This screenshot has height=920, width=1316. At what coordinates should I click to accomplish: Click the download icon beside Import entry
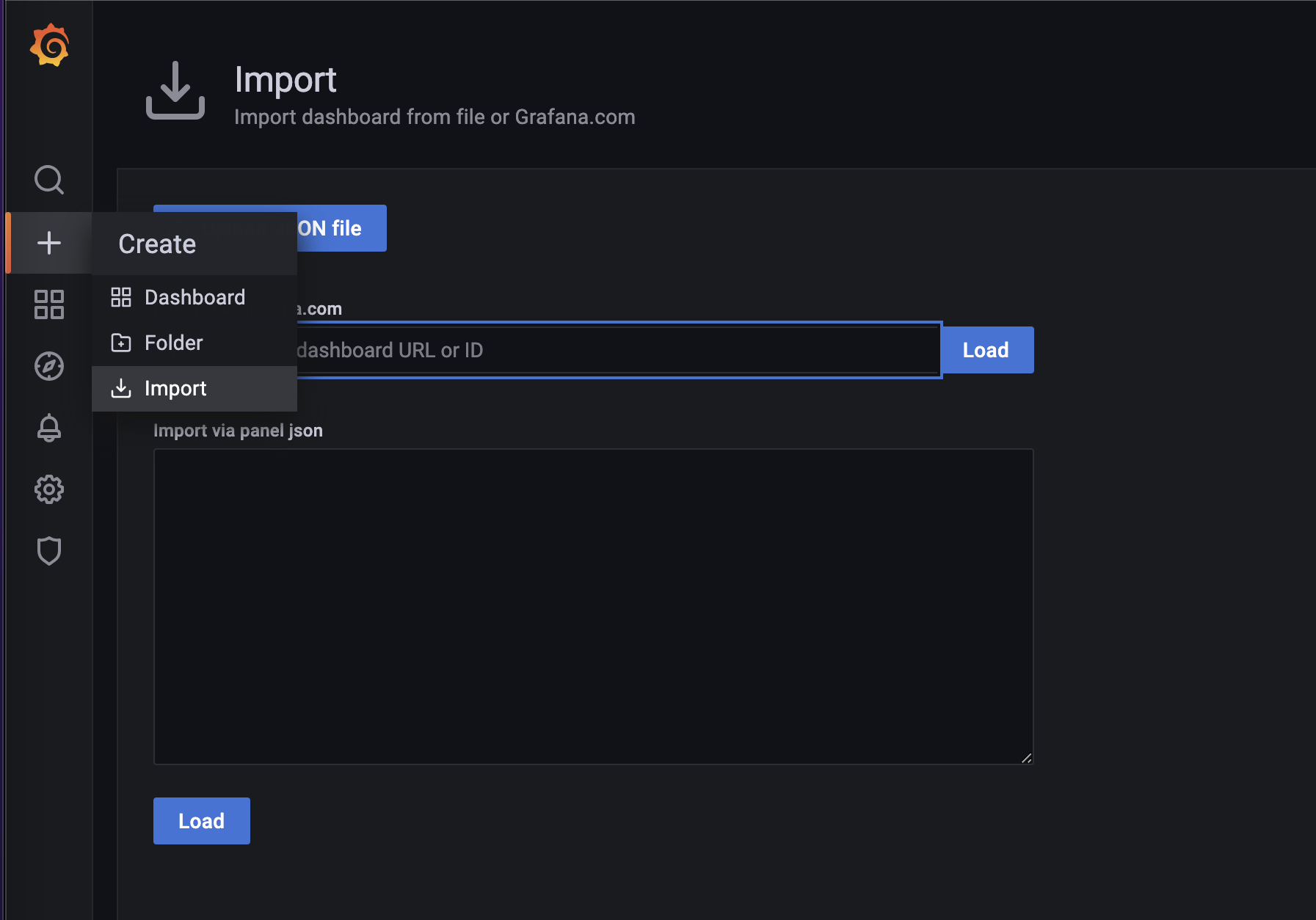point(121,388)
